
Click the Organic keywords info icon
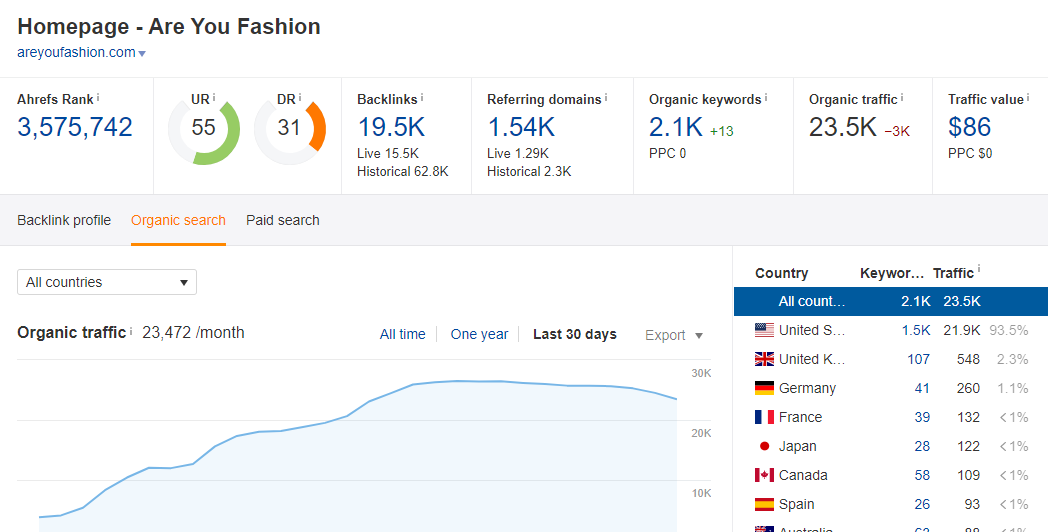click(766, 97)
